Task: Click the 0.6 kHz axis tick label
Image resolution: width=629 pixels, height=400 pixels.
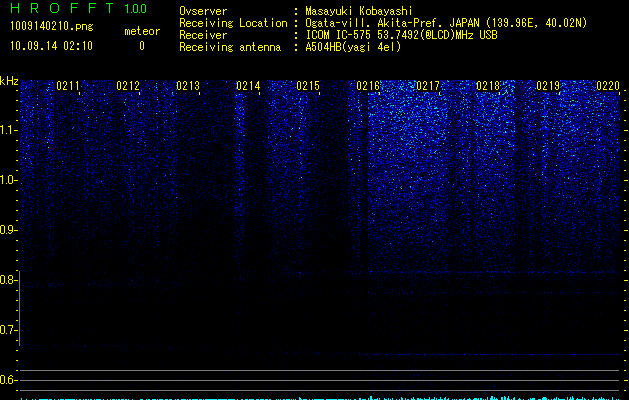Action: point(7,380)
